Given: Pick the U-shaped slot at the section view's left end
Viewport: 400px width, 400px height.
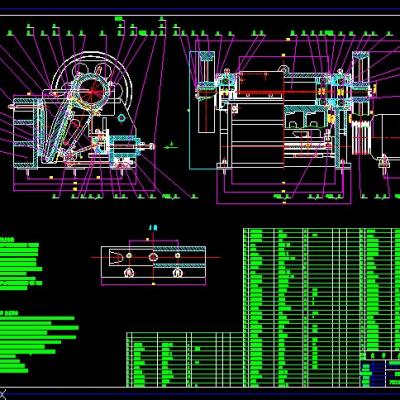Looking at the screenshot, I should click(x=116, y=259).
